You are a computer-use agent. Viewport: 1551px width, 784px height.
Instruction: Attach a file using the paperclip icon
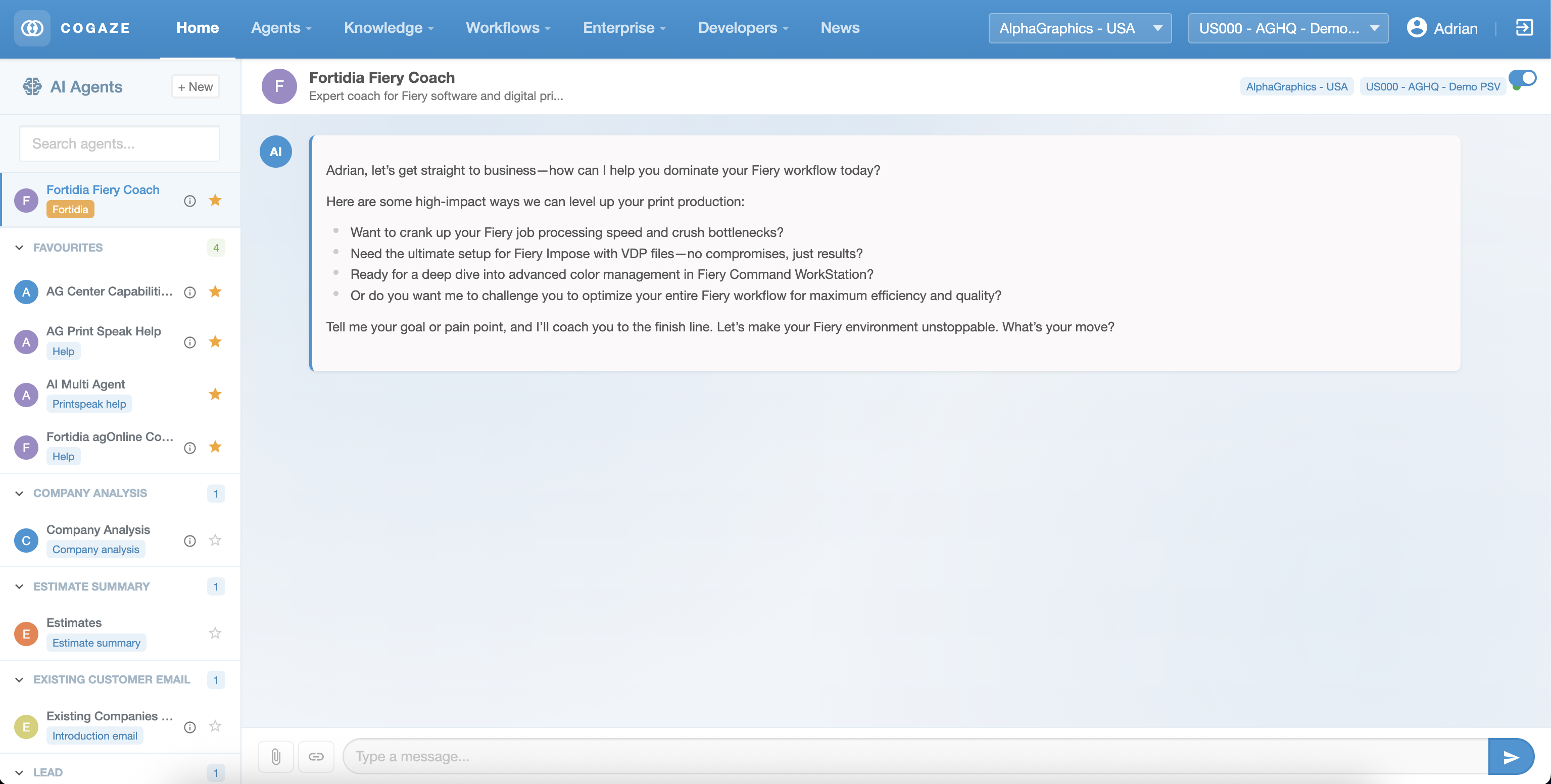(x=276, y=756)
